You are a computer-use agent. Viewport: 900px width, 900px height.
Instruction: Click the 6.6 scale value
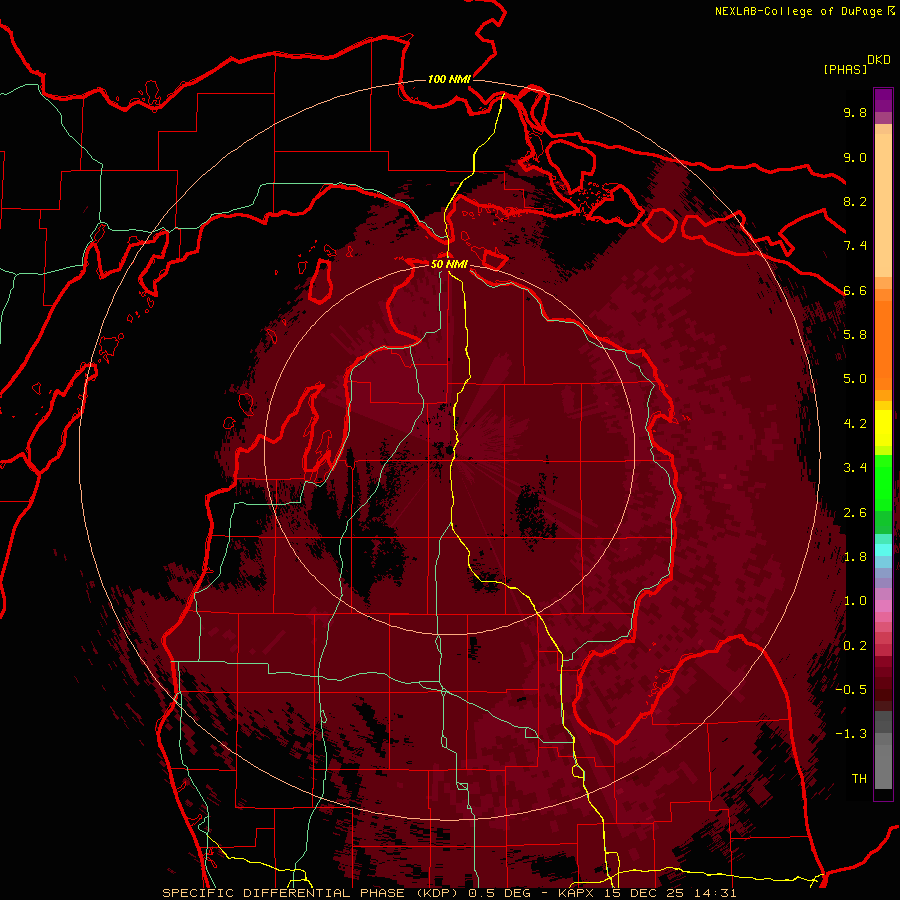click(855, 290)
